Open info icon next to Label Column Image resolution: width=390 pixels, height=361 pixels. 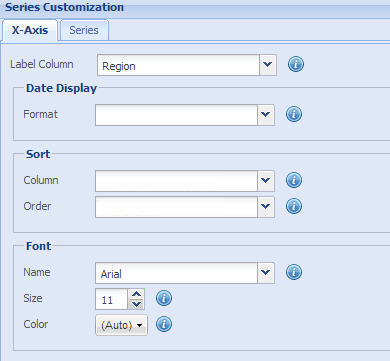pos(296,64)
